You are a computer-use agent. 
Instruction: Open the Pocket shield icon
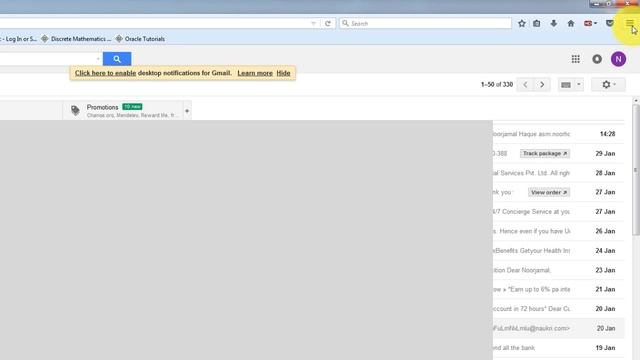[609, 24]
